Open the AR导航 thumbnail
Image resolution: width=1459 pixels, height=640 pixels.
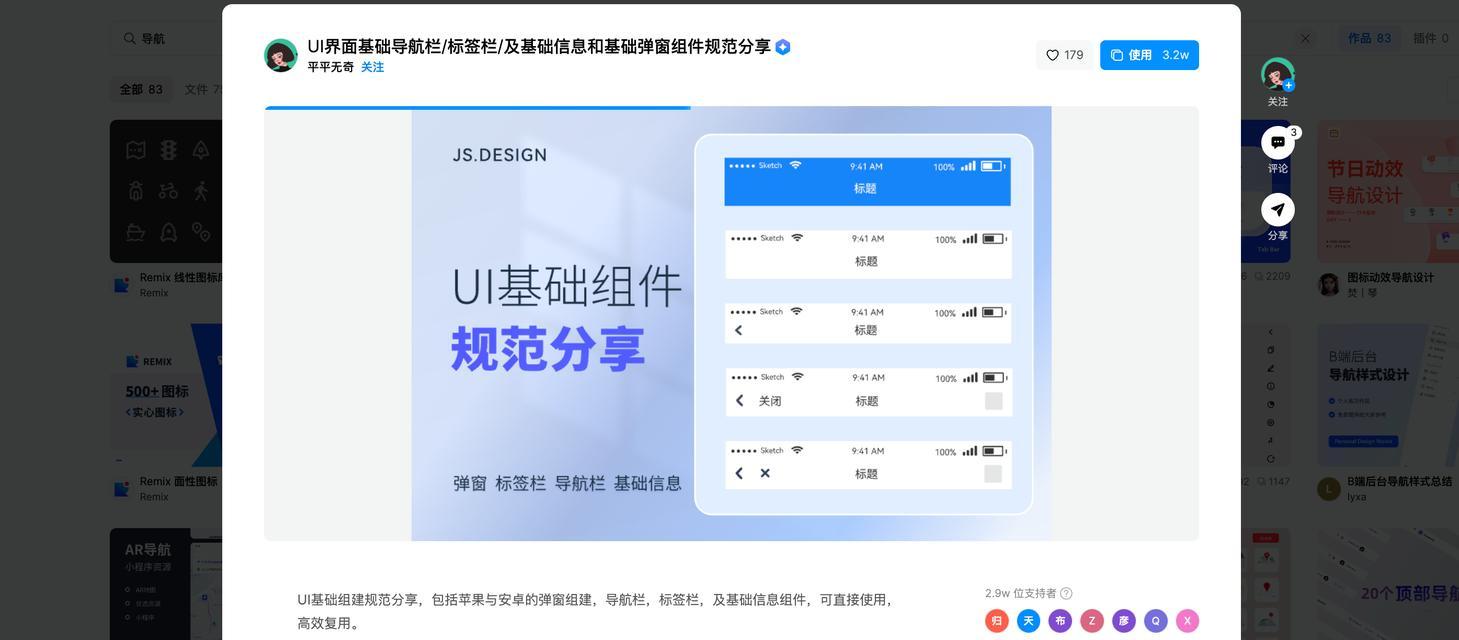166,584
